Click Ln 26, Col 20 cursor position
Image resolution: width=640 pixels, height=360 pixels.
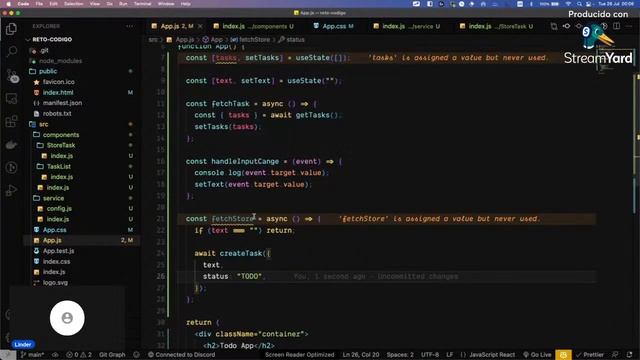360,355
